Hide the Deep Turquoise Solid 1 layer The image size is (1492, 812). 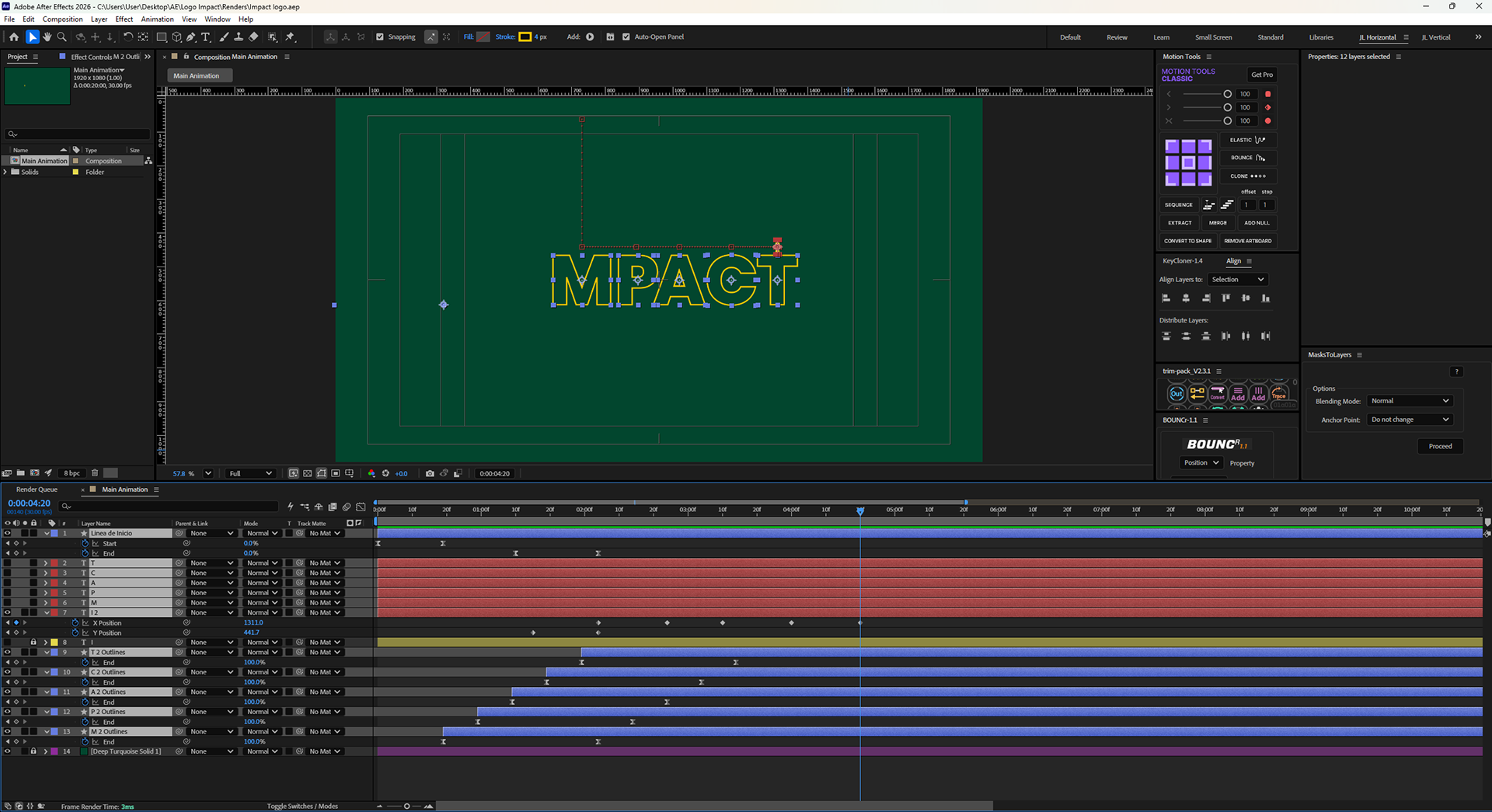[8, 751]
